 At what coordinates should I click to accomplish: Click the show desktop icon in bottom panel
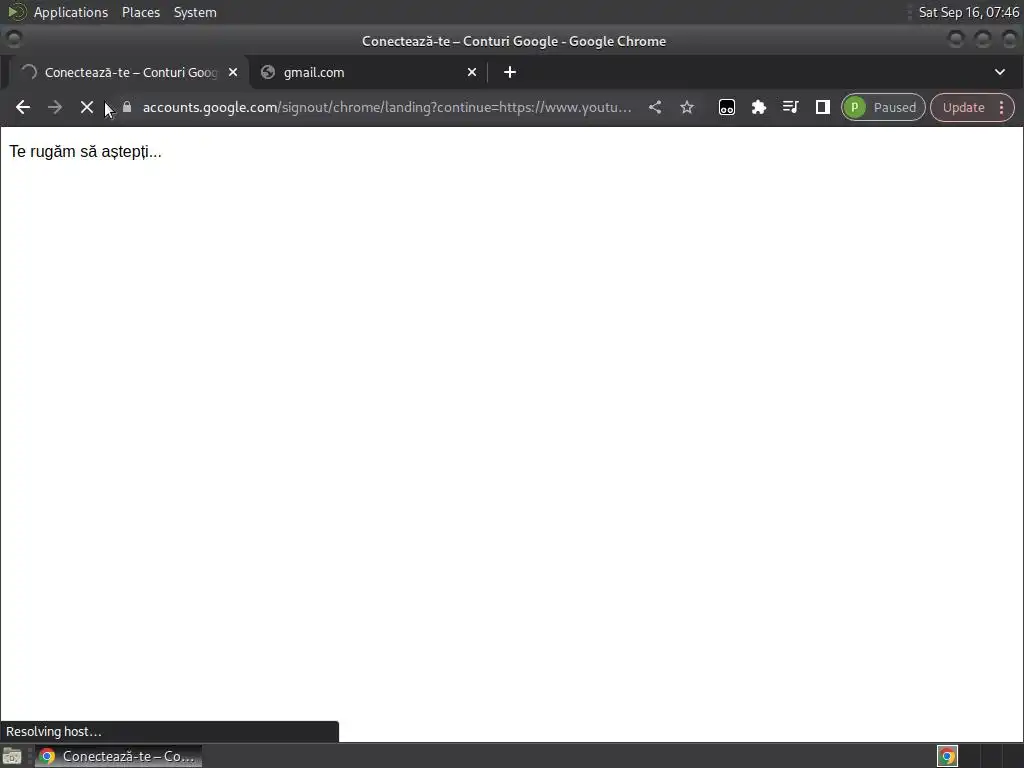12,756
